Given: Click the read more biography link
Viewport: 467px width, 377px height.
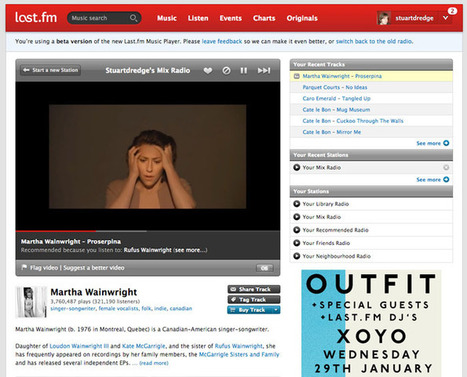Looking at the screenshot, I should click(x=154, y=363).
